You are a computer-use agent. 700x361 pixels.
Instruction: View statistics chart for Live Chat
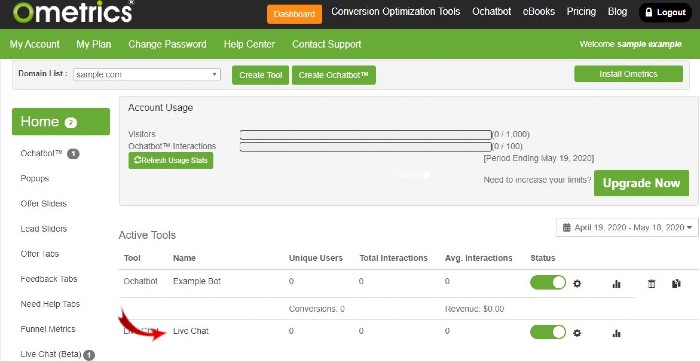pyautogui.click(x=617, y=333)
